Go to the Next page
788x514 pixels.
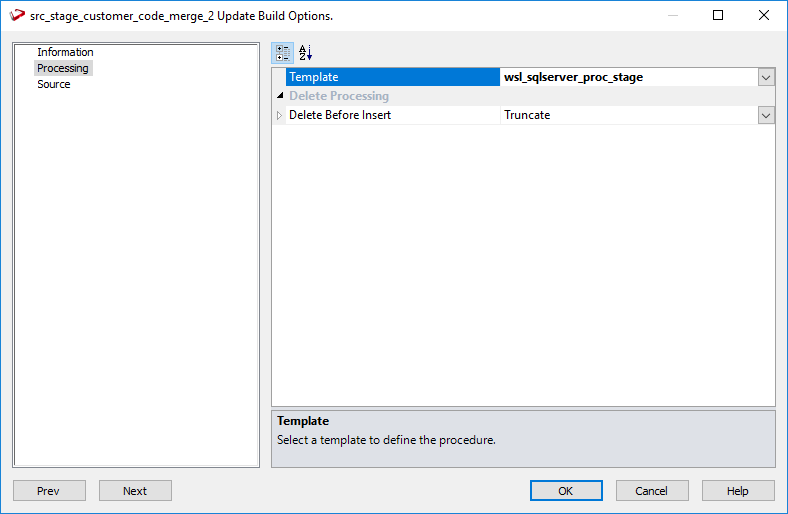click(x=135, y=491)
